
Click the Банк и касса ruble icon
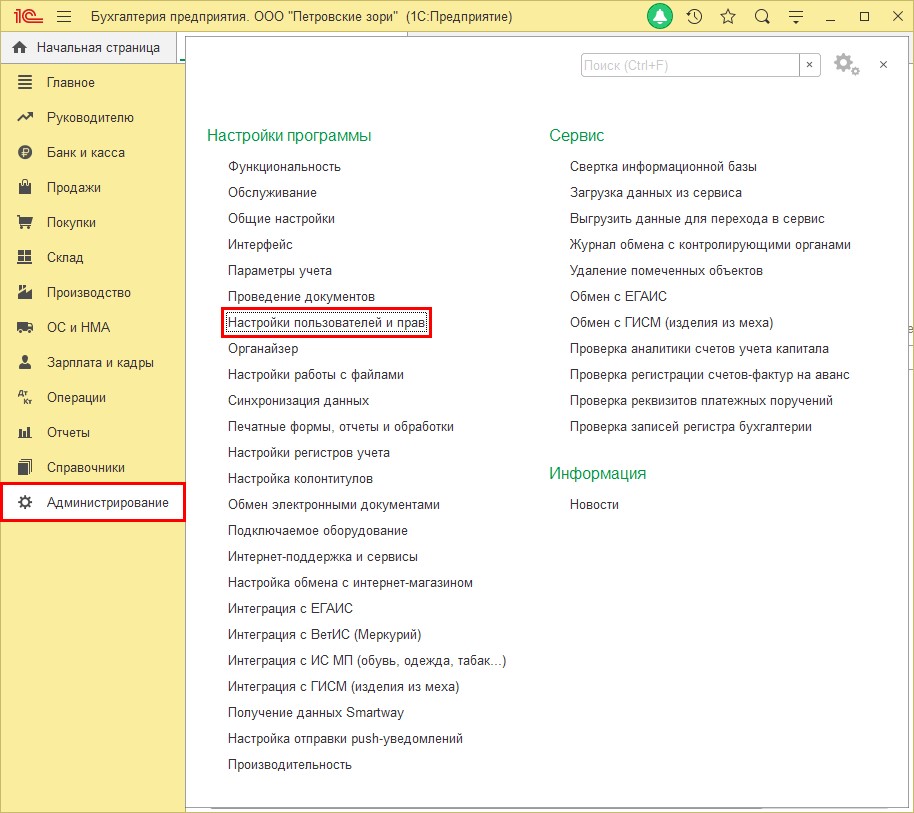pos(24,152)
